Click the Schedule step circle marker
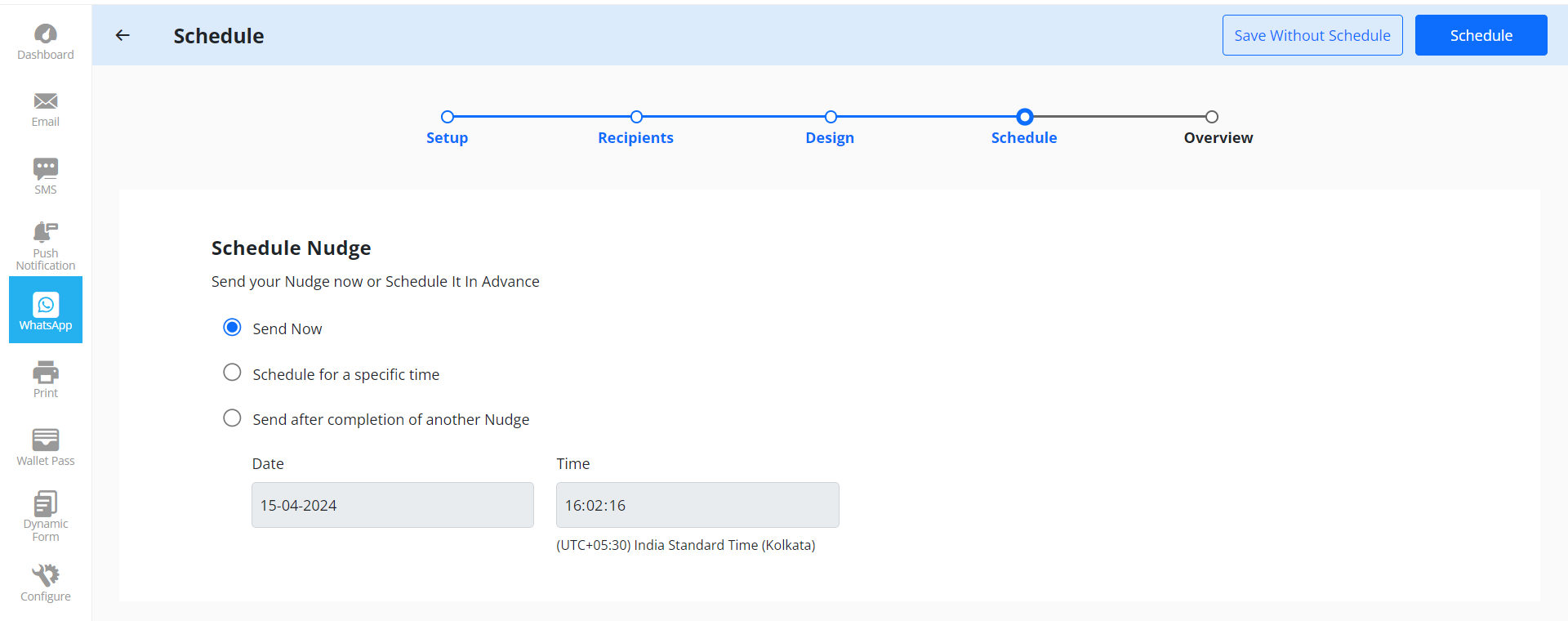The image size is (1568, 621). 1025,117
